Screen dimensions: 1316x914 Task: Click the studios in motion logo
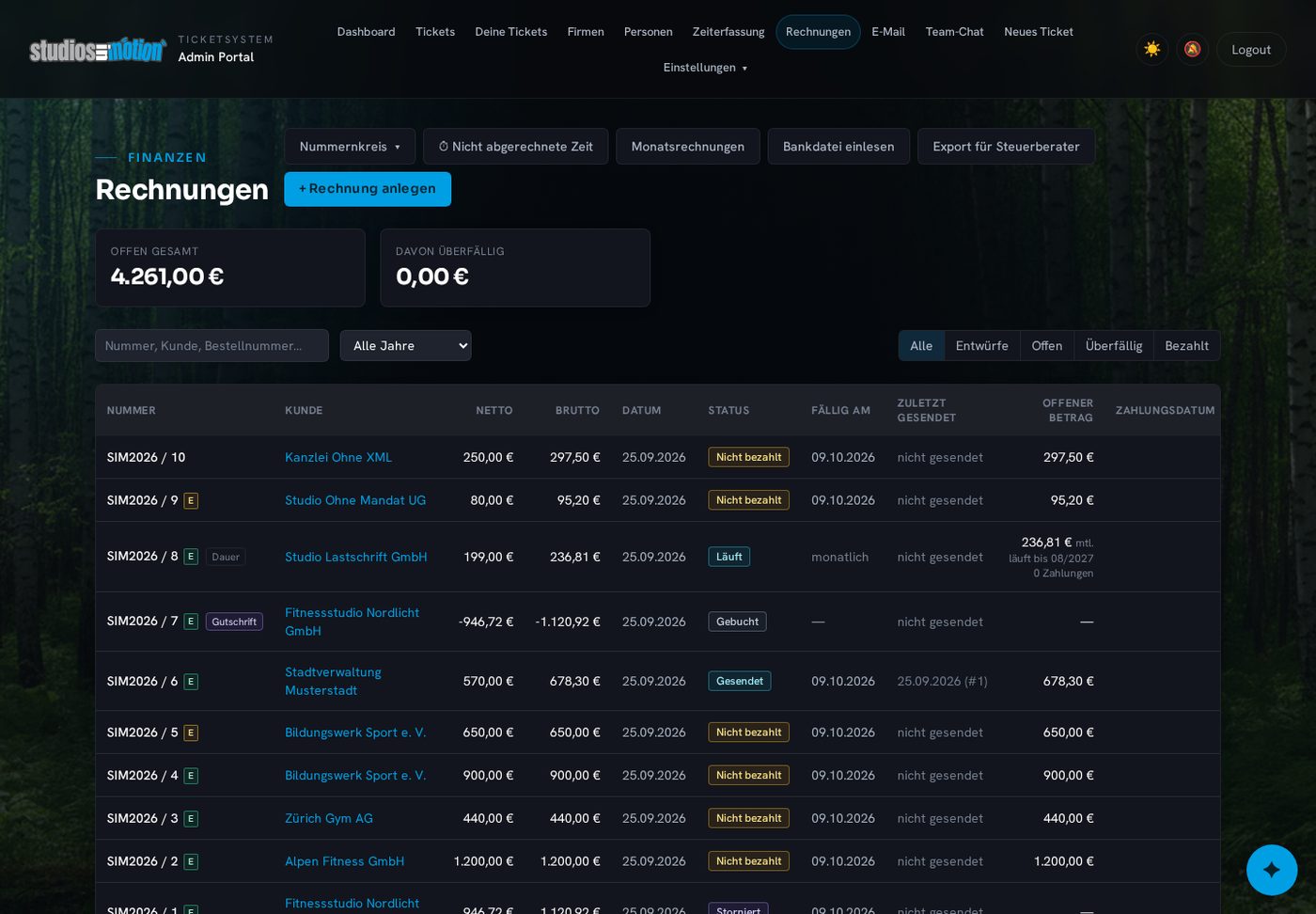97,49
